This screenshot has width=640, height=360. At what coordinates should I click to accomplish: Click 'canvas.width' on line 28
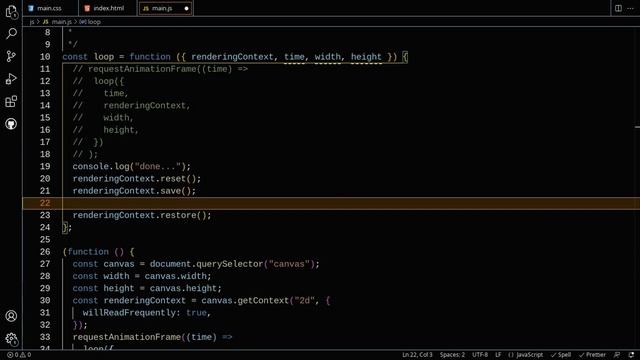(x=176, y=276)
